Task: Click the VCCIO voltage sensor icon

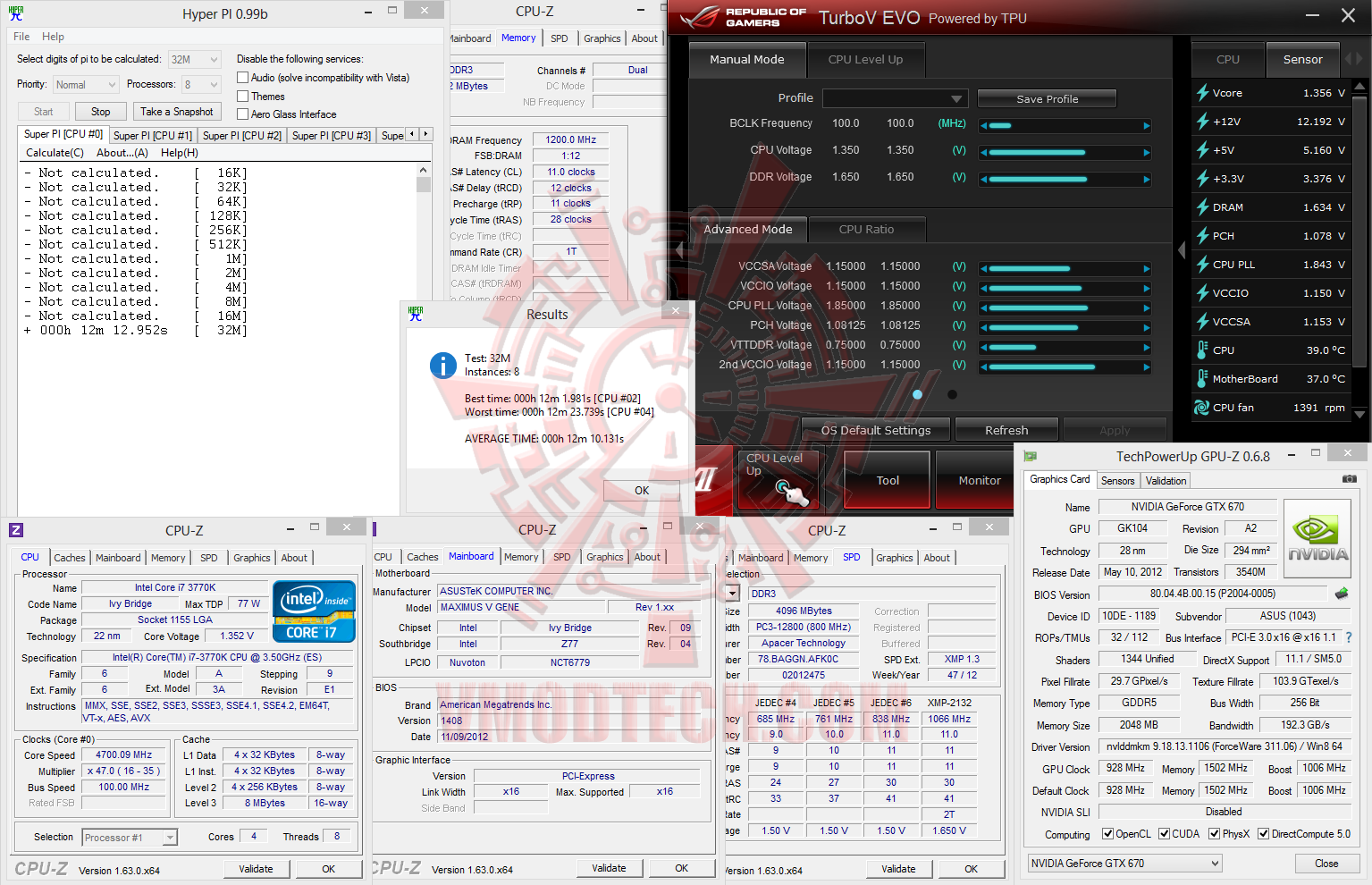Action: pos(1203,293)
